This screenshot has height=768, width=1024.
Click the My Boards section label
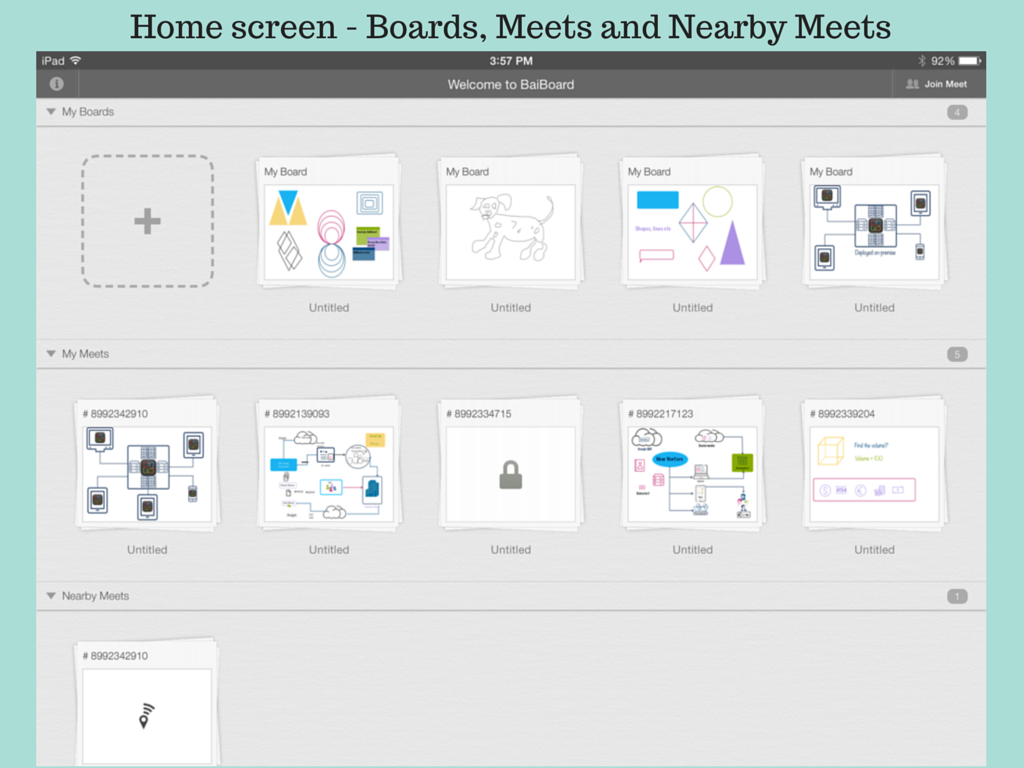[88, 112]
